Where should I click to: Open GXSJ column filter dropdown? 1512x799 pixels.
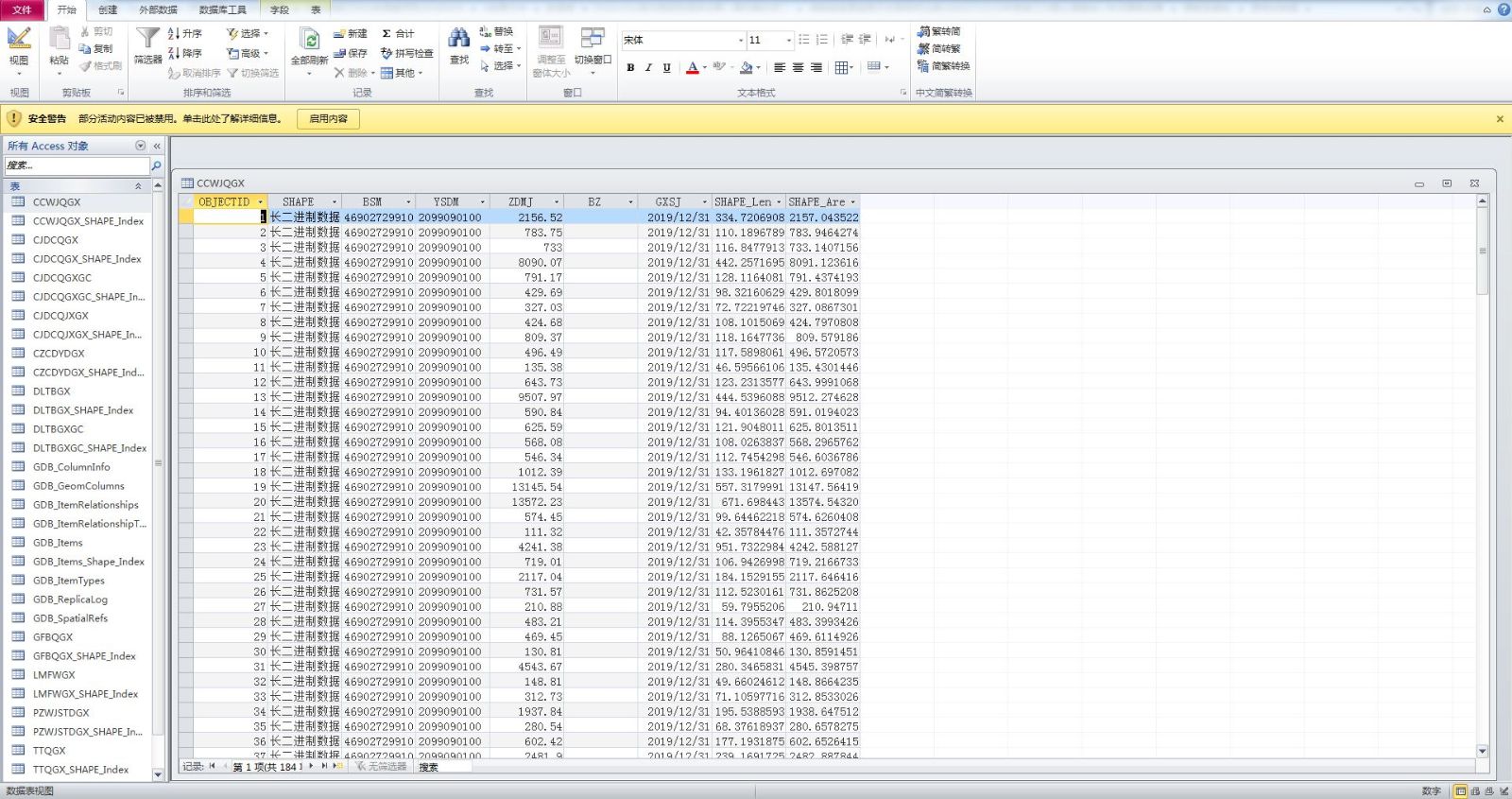tap(705, 201)
